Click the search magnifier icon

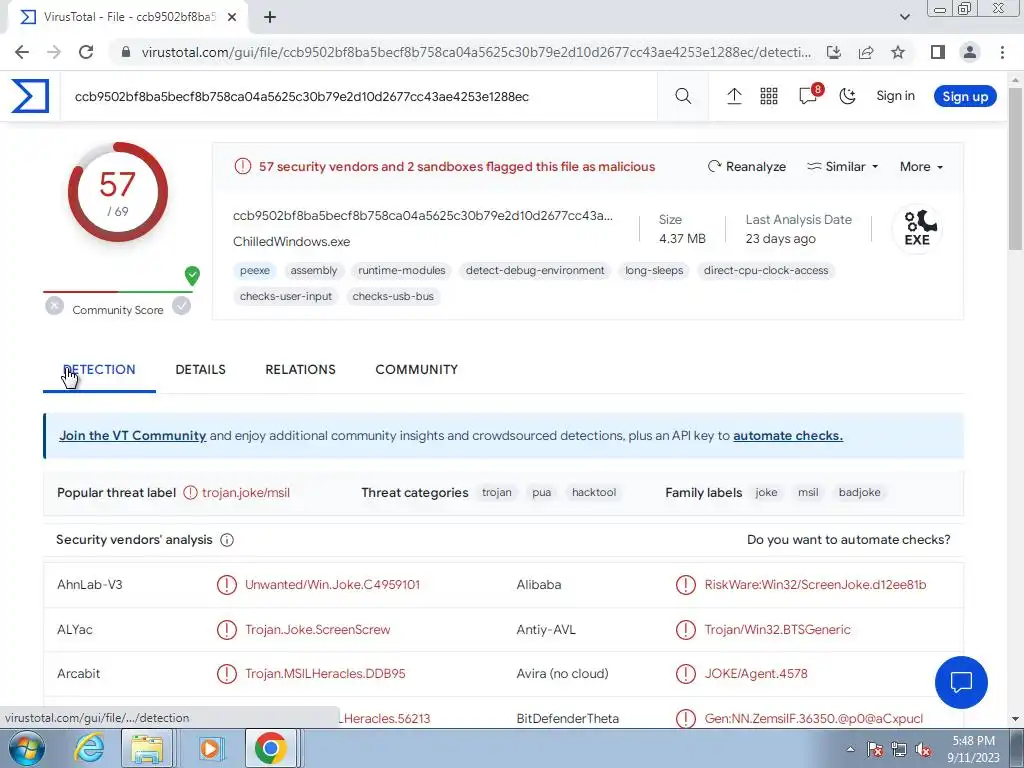[x=683, y=96]
